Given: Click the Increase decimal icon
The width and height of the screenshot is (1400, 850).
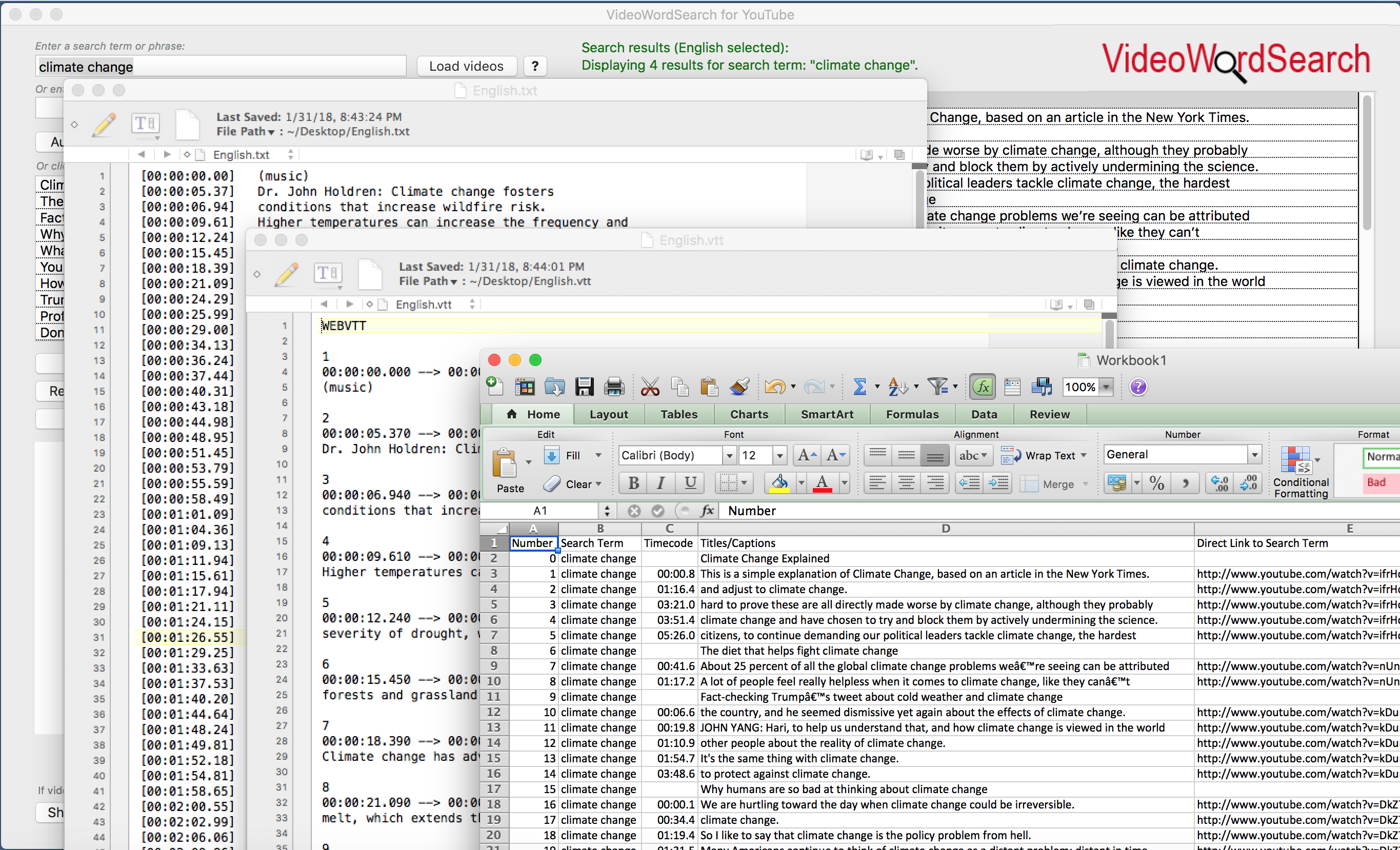Looking at the screenshot, I should coord(1219,483).
